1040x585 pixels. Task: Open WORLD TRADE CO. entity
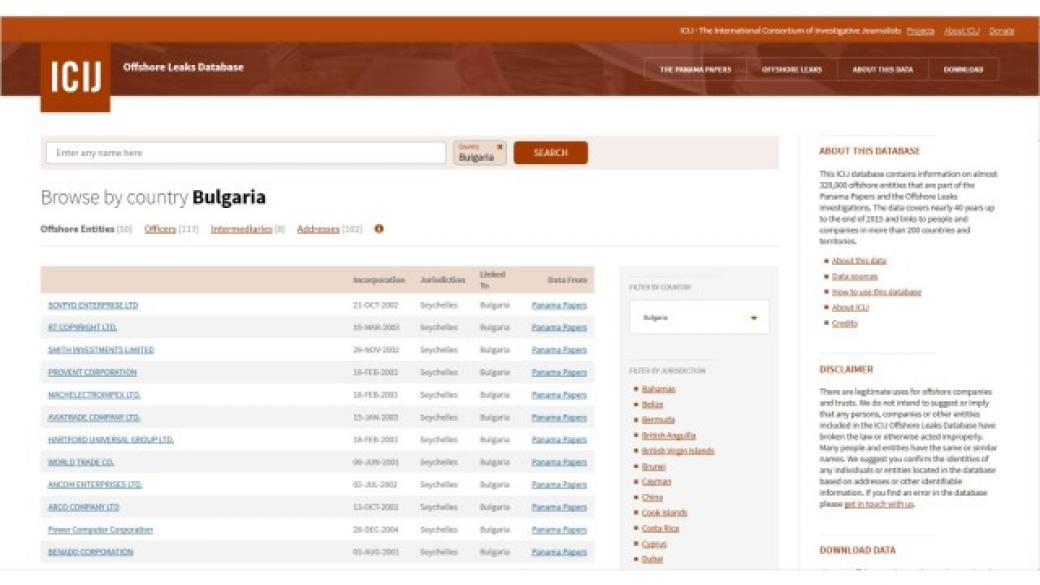[x=81, y=462]
